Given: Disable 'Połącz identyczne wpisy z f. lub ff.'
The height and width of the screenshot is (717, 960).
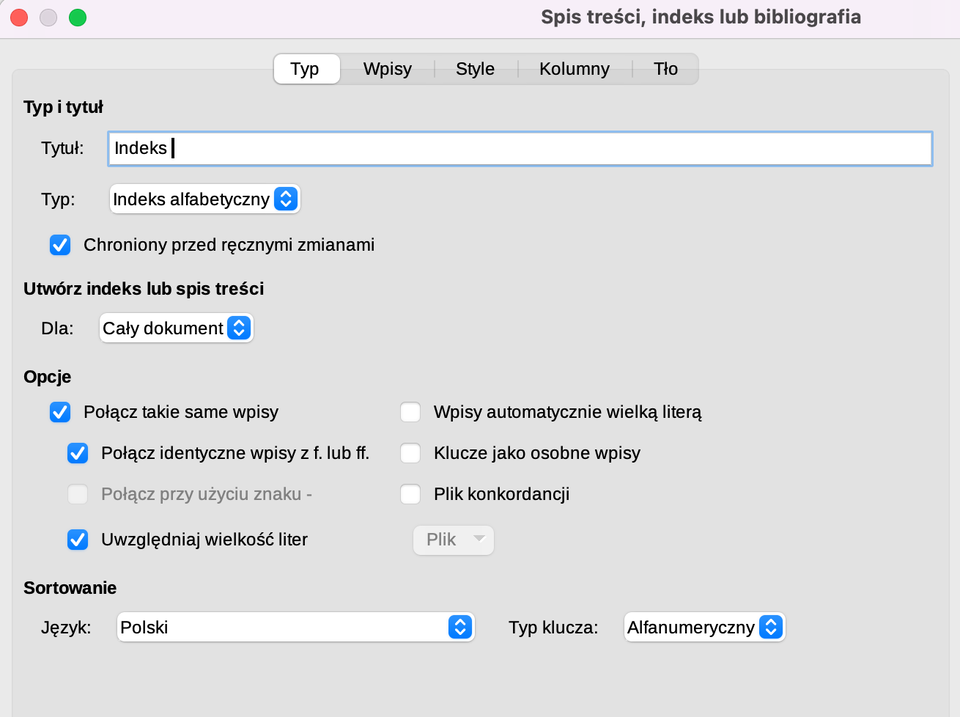Looking at the screenshot, I should [x=78, y=453].
